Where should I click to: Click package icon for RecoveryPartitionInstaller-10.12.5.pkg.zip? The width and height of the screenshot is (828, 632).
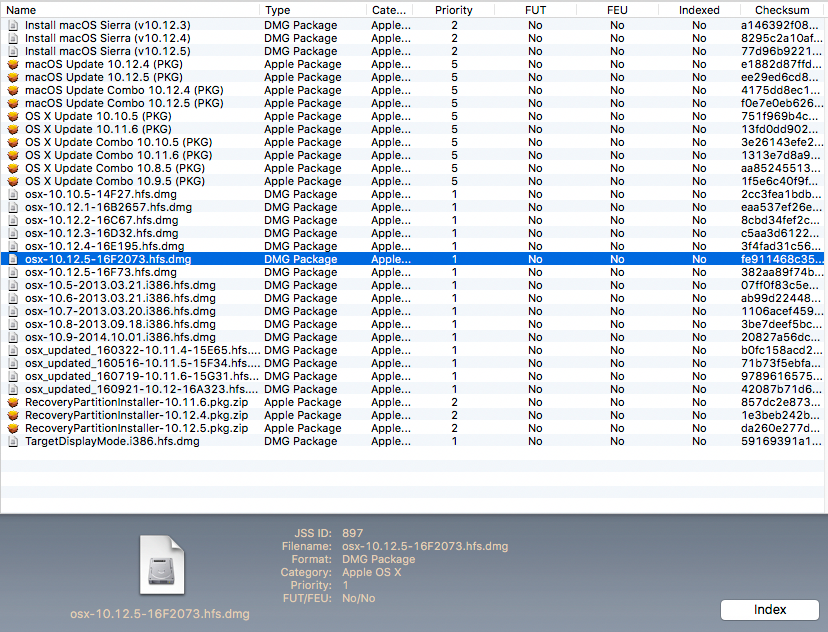[13, 428]
